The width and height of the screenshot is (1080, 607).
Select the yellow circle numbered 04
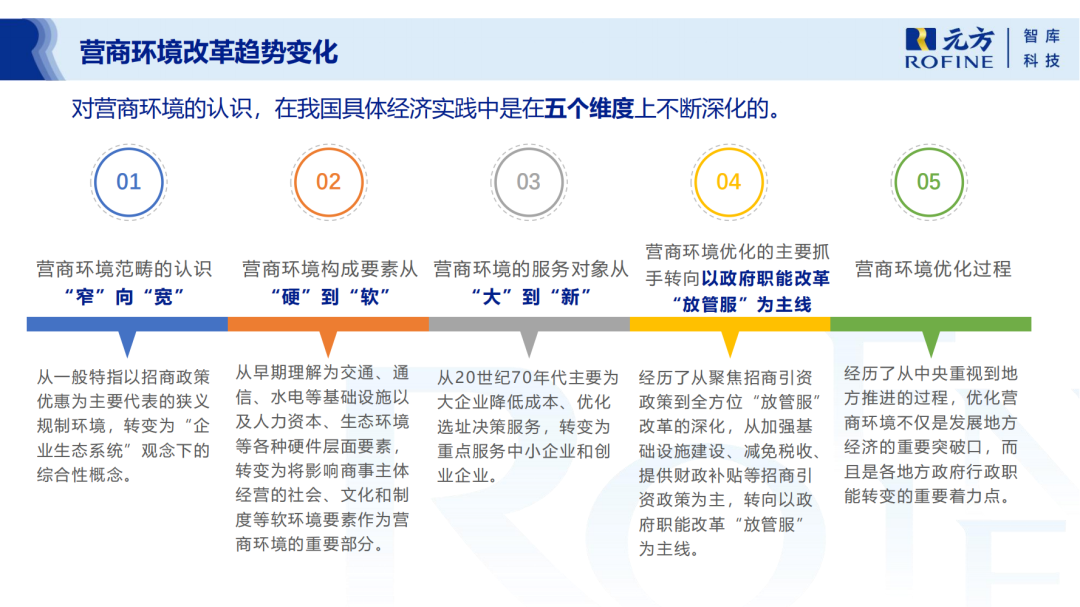click(728, 182)
